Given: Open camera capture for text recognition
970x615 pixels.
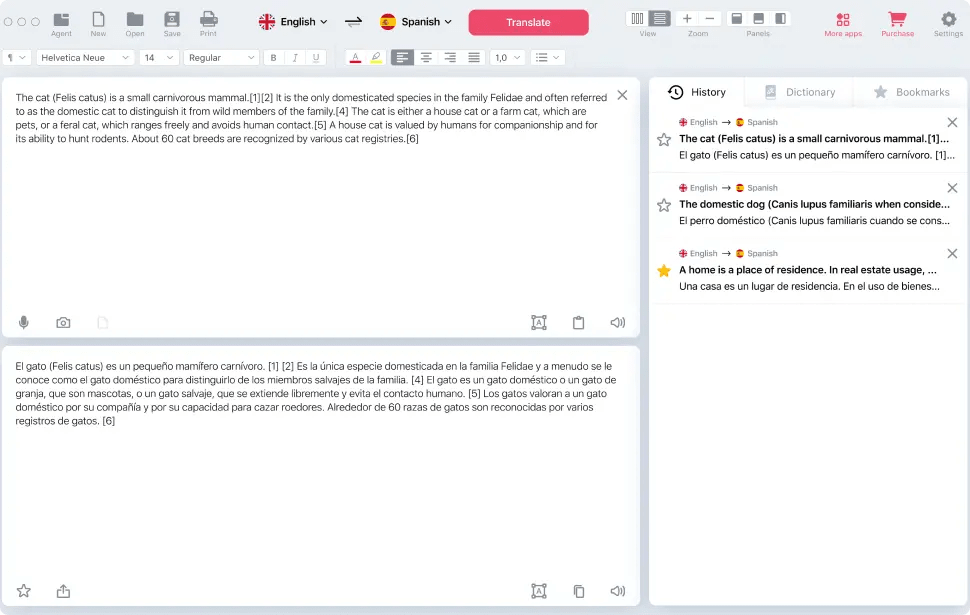Looking at the screenshot, I should [x=63, y=322].
